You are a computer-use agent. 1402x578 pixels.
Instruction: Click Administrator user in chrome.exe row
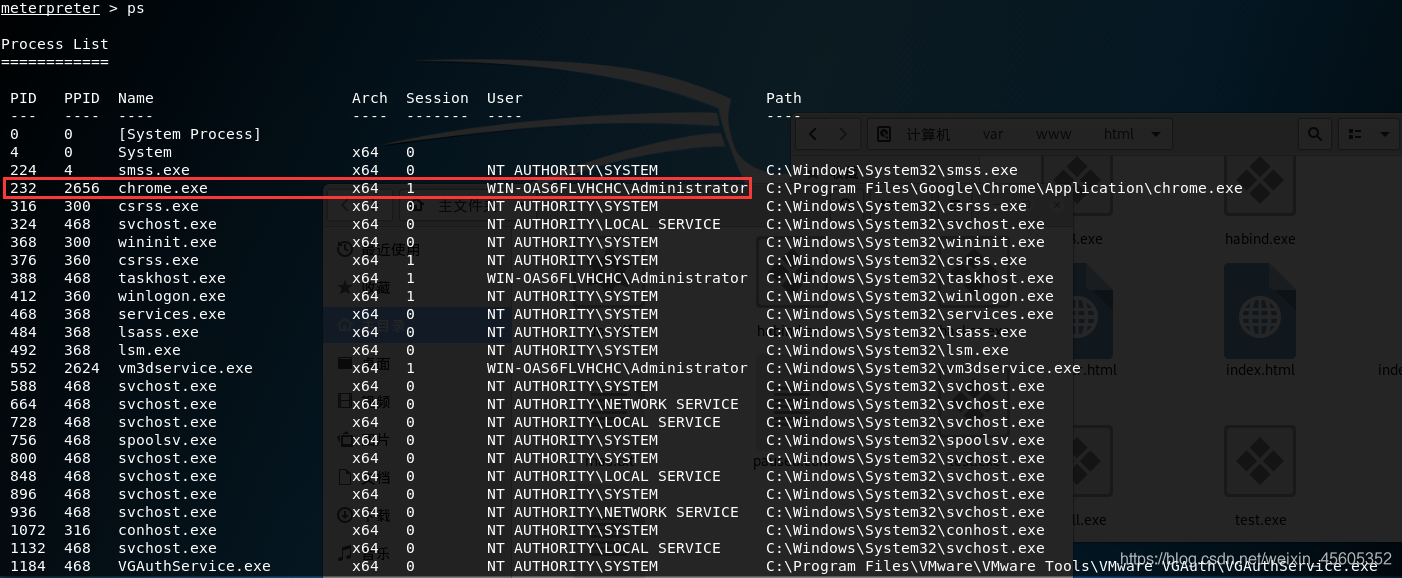[x=617, y=188]
